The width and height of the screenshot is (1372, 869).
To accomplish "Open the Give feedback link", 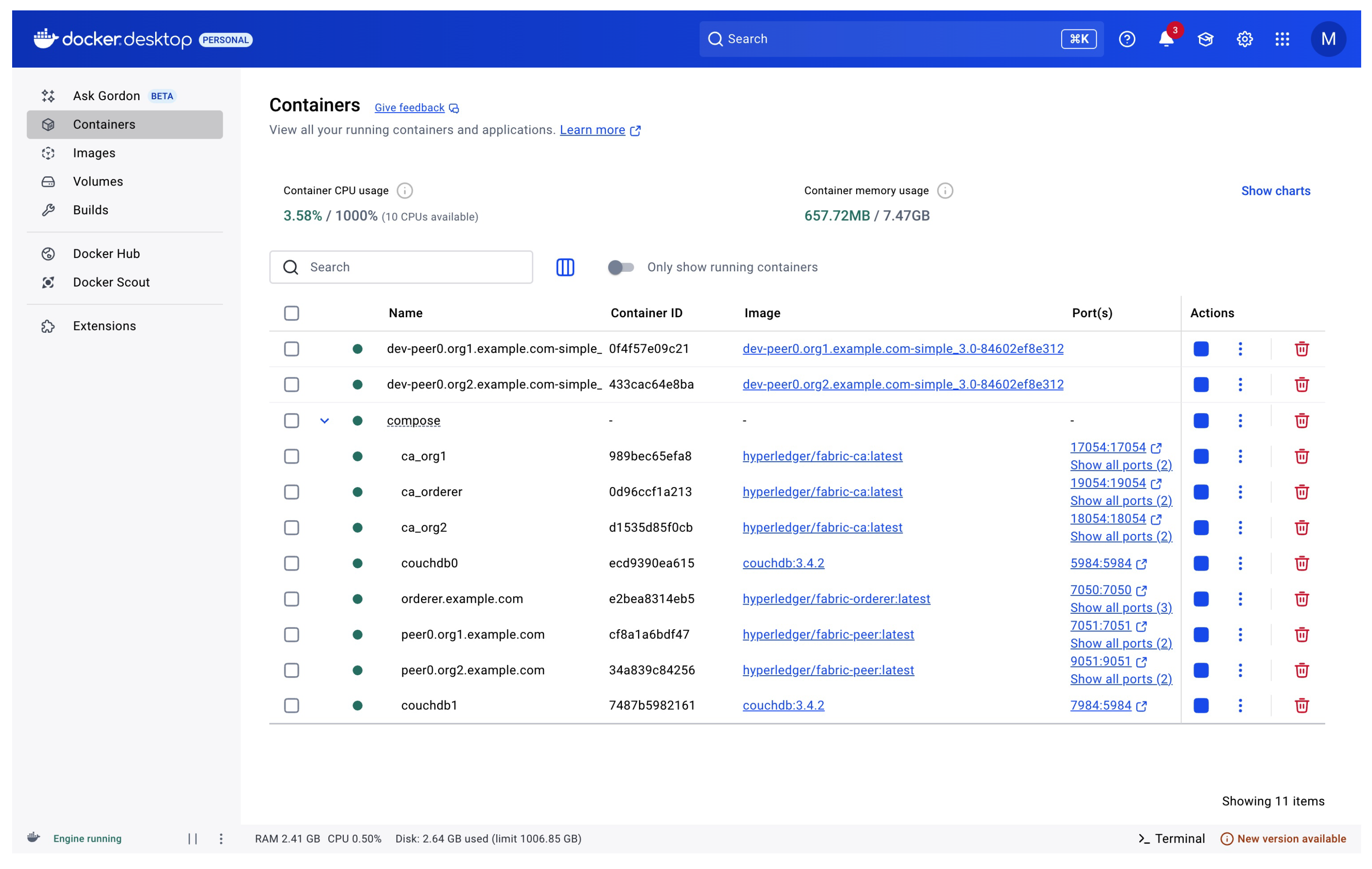I will pos(417,107).
